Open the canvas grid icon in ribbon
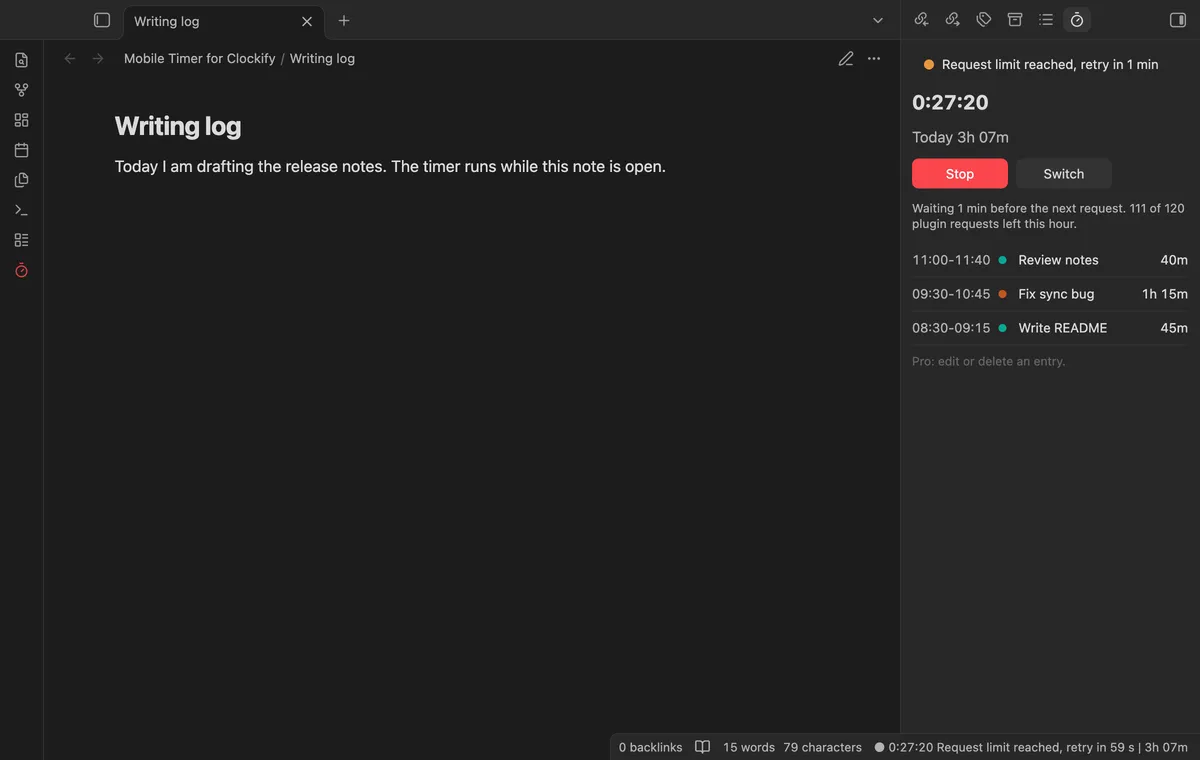The height and width of the screenshot is (760, 1200). 22,120
